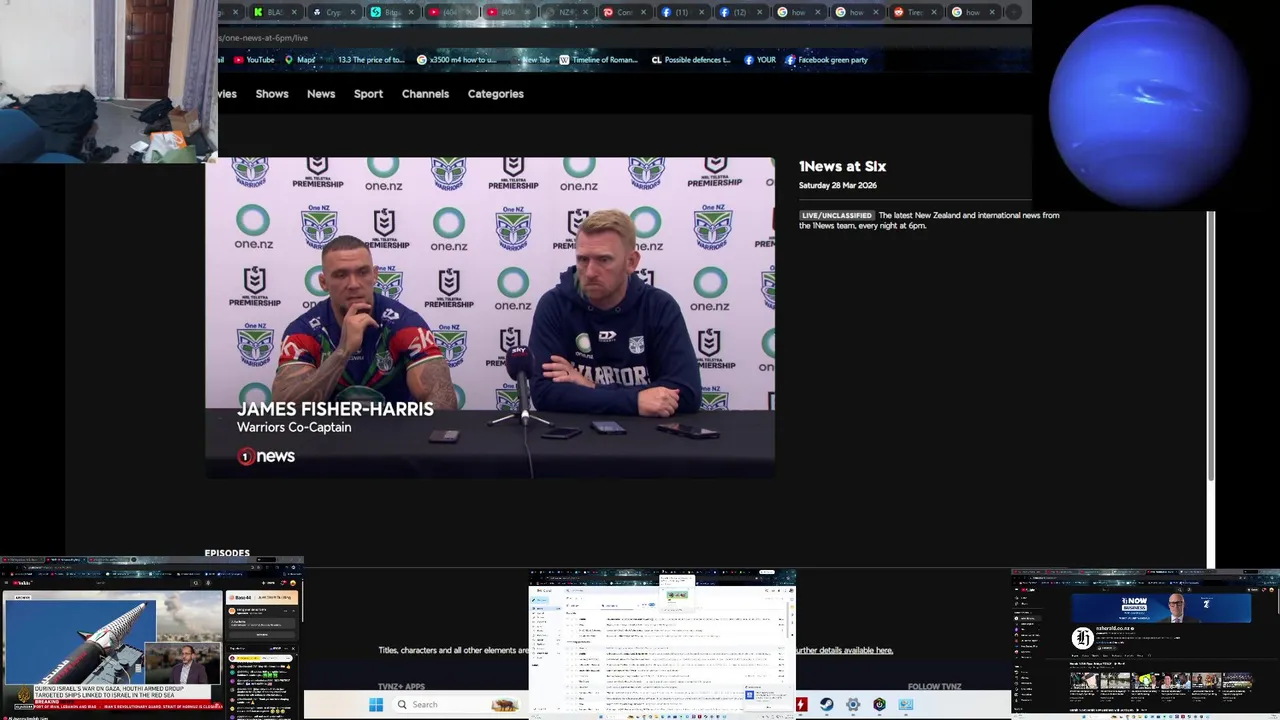The width and height of the screenshot is (1280, 720).
Task: Open the 'New Tab' bookmark
Action: pyautogui.click(x=531, y=60)
